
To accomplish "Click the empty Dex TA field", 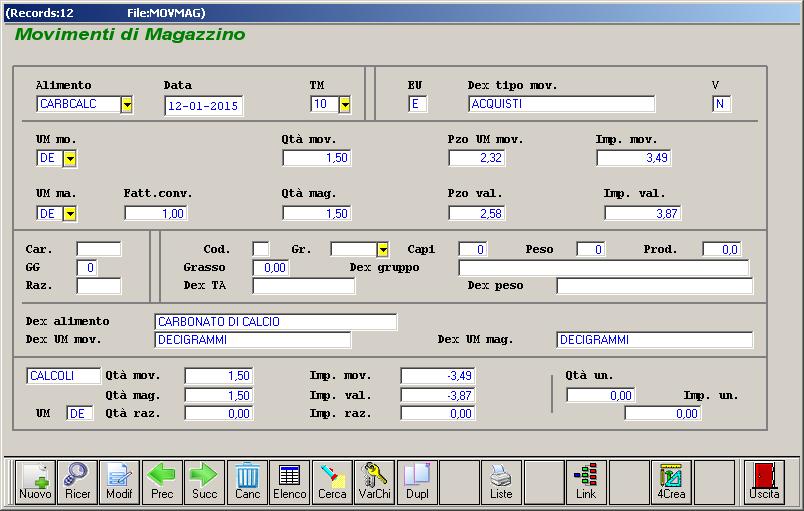I will [304, 286].
